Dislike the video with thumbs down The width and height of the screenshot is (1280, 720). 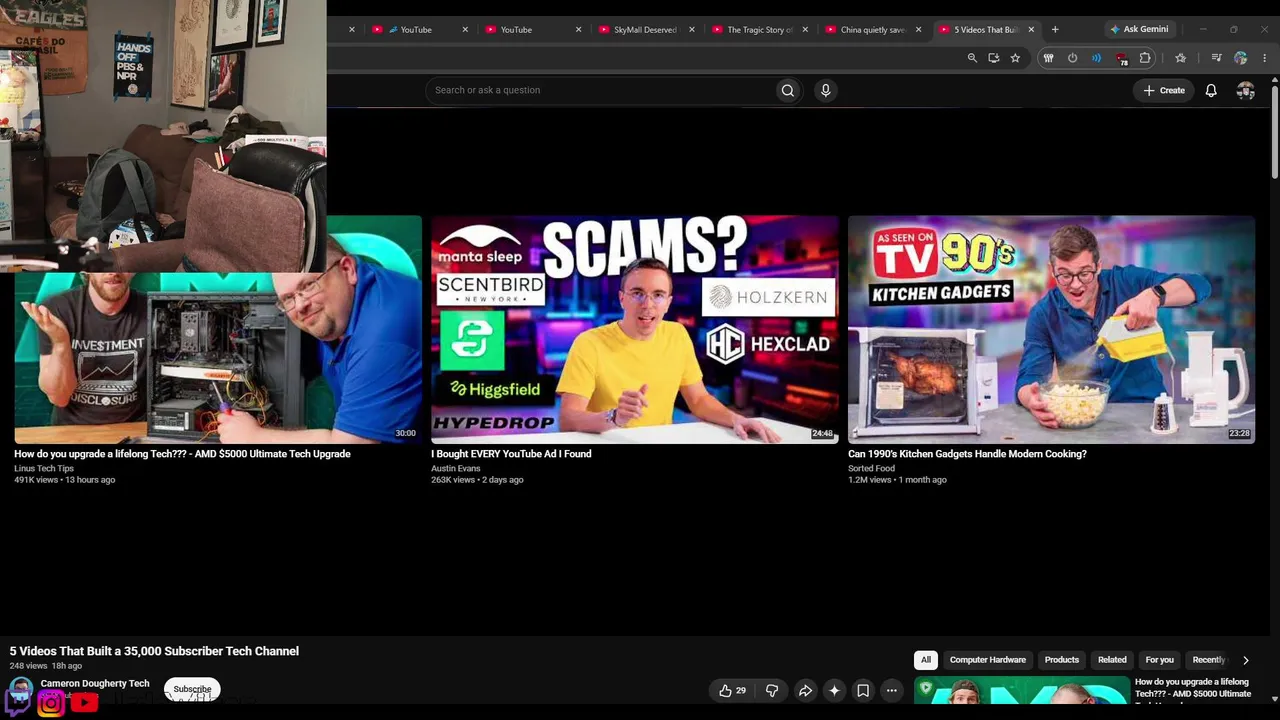click(772, 690)
